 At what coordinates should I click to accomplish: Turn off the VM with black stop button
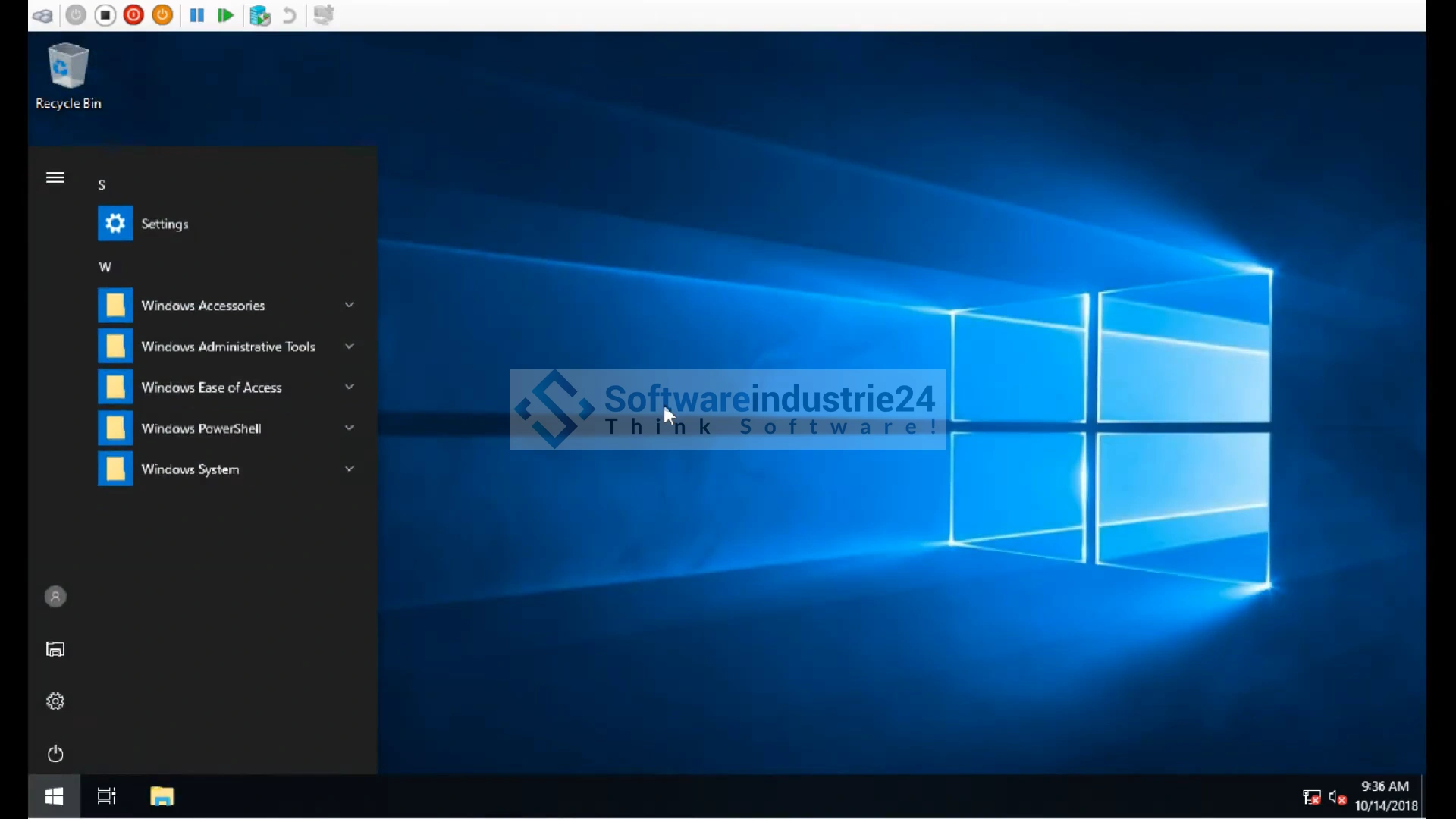coord(105,15)
